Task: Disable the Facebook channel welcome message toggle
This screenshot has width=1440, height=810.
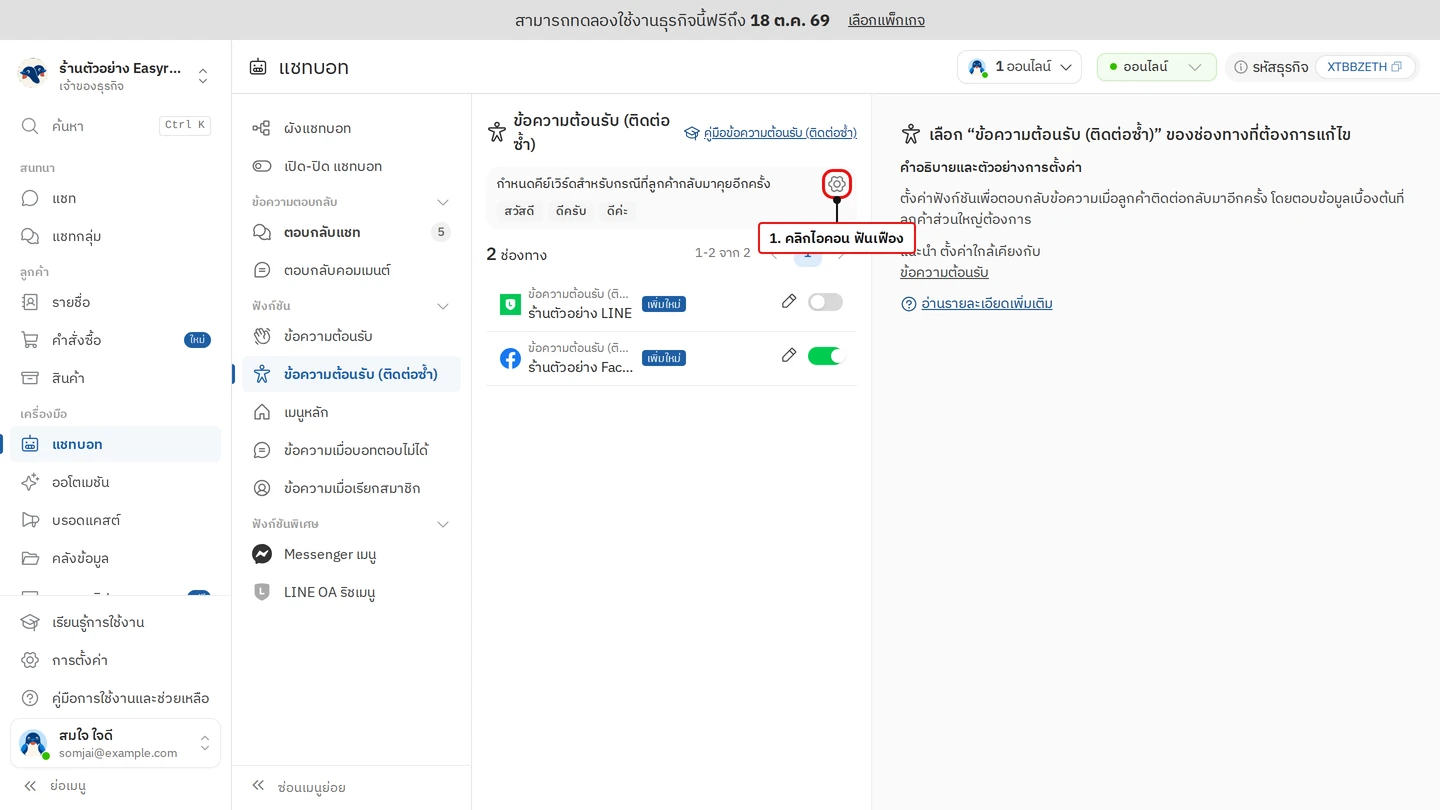Action: [x=825, y=355]
